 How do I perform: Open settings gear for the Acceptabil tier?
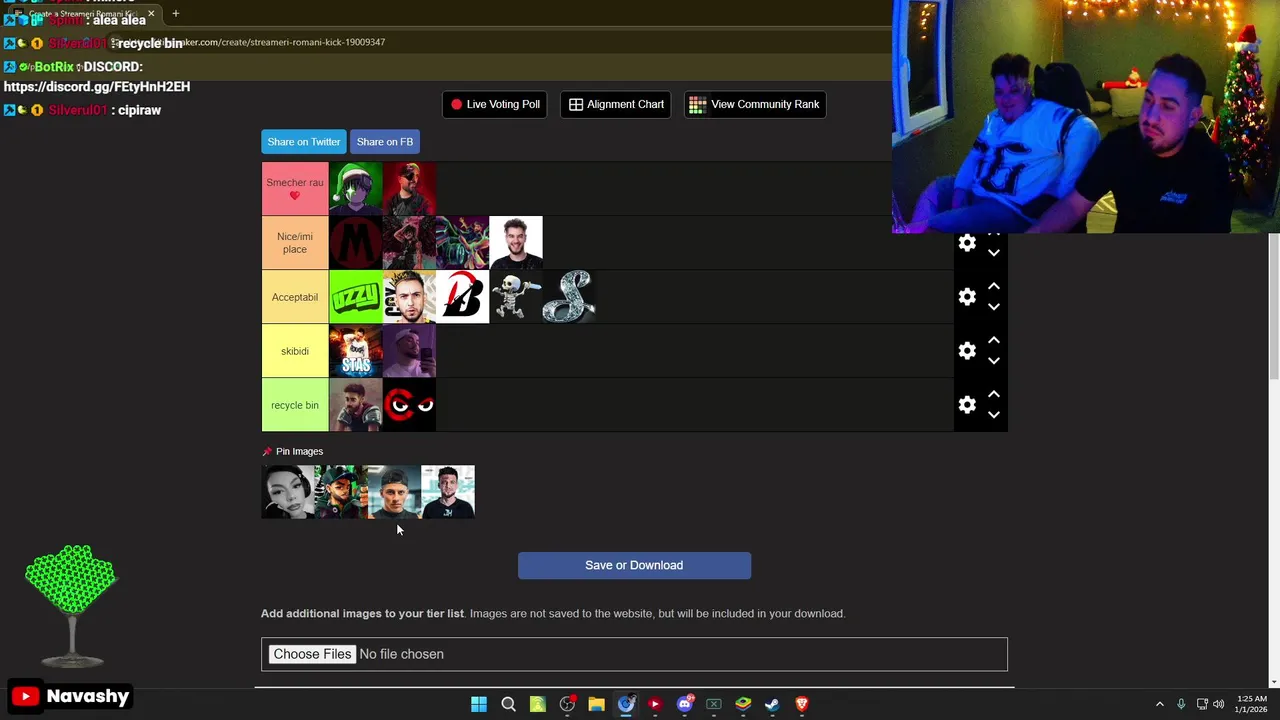pyautogui.click(x=967, y=297)
